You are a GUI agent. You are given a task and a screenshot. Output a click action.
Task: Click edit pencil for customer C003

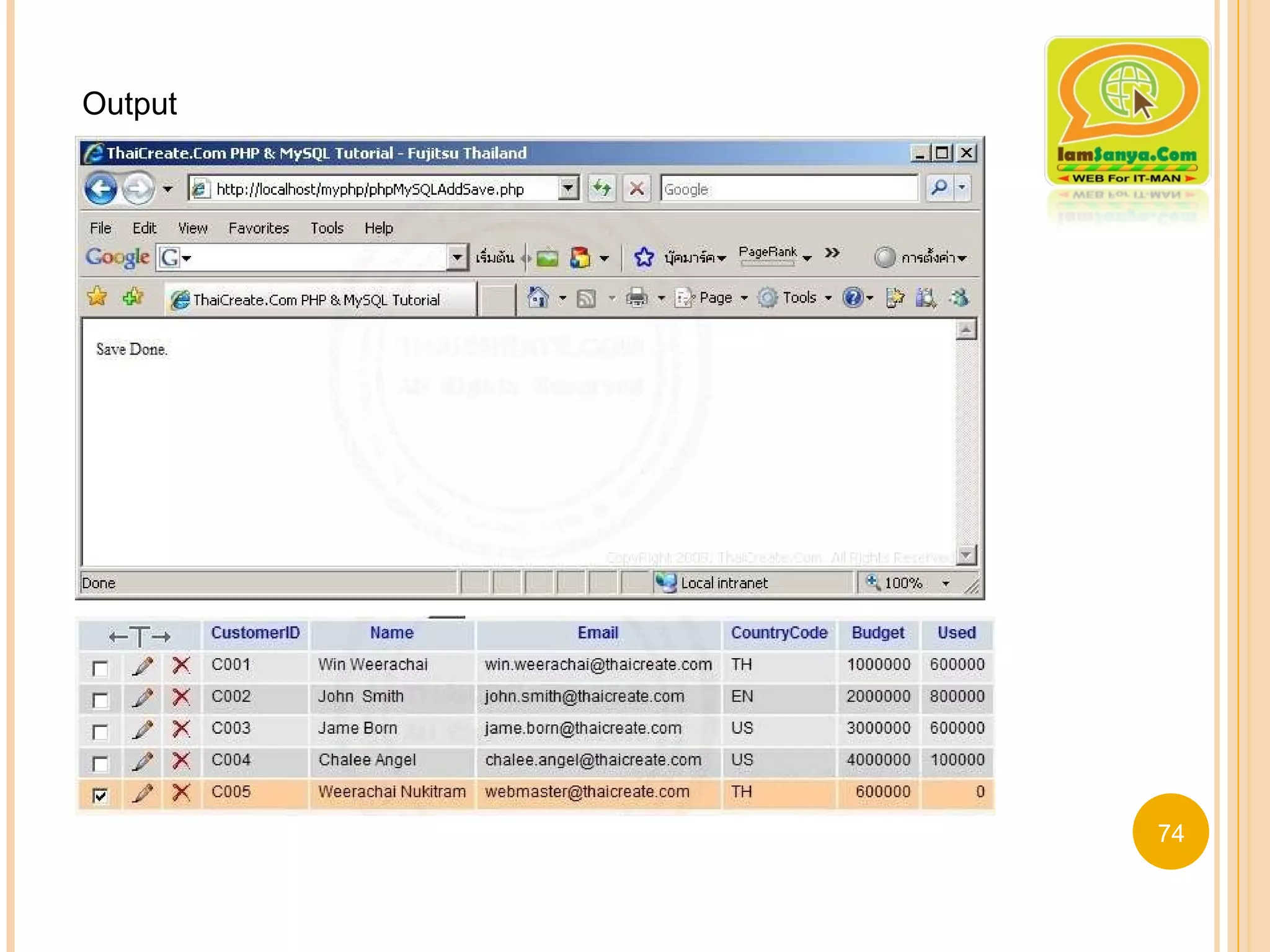[143, 729]
